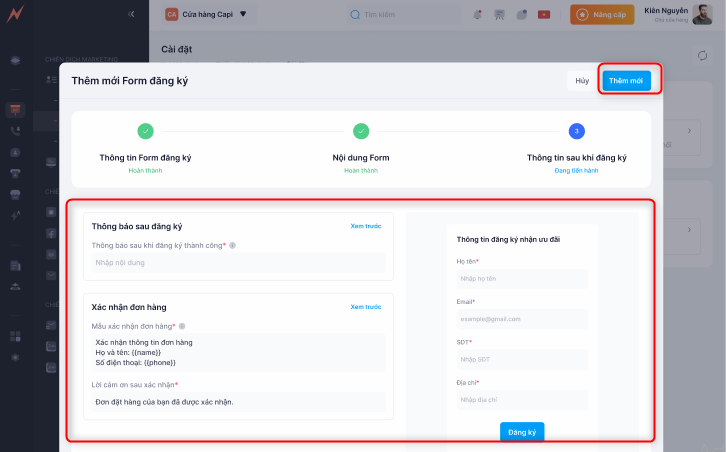Click the refresh icon near Cài đặt
Image resolution: width=726 pixels, height=452 pixels.
click(x=702, y=54)
